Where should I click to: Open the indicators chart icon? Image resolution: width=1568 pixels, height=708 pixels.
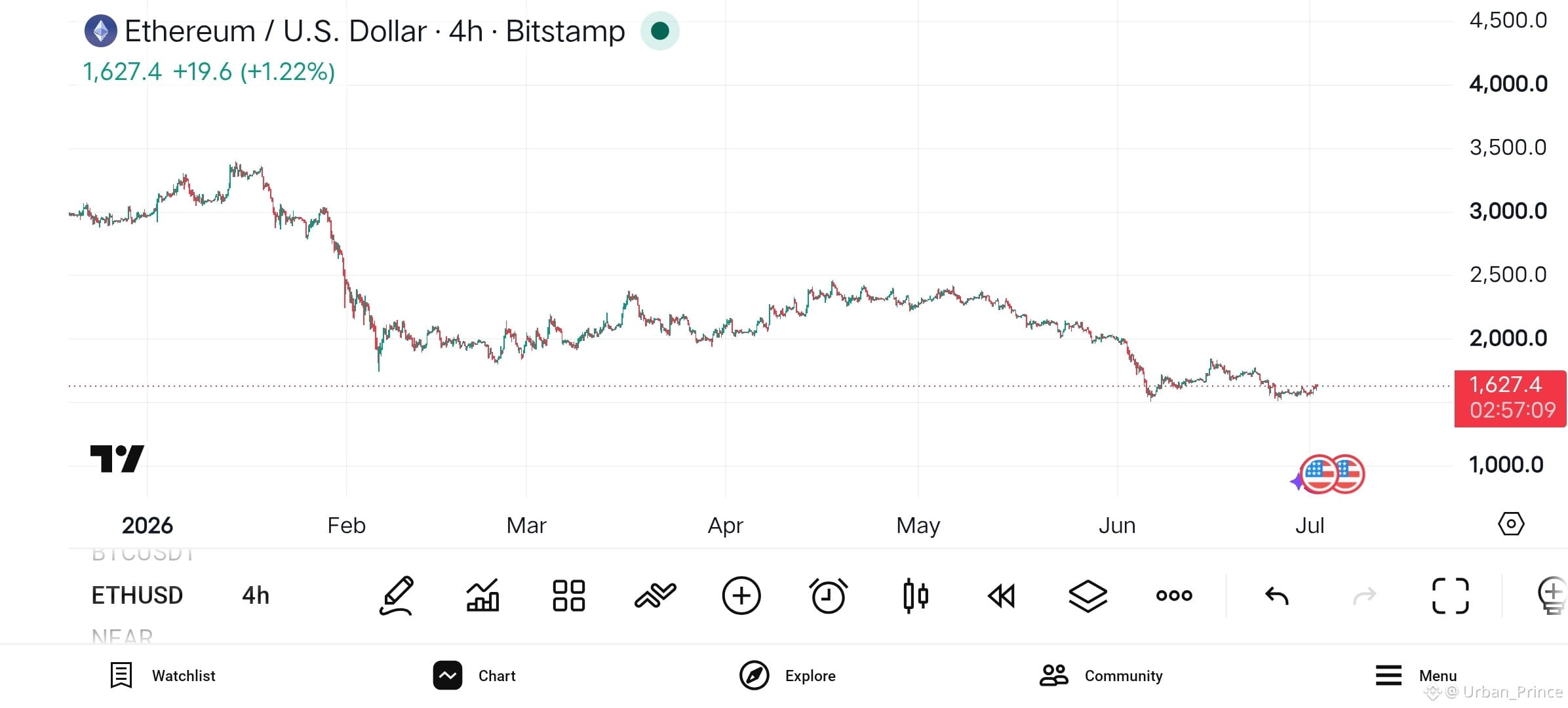483,595
